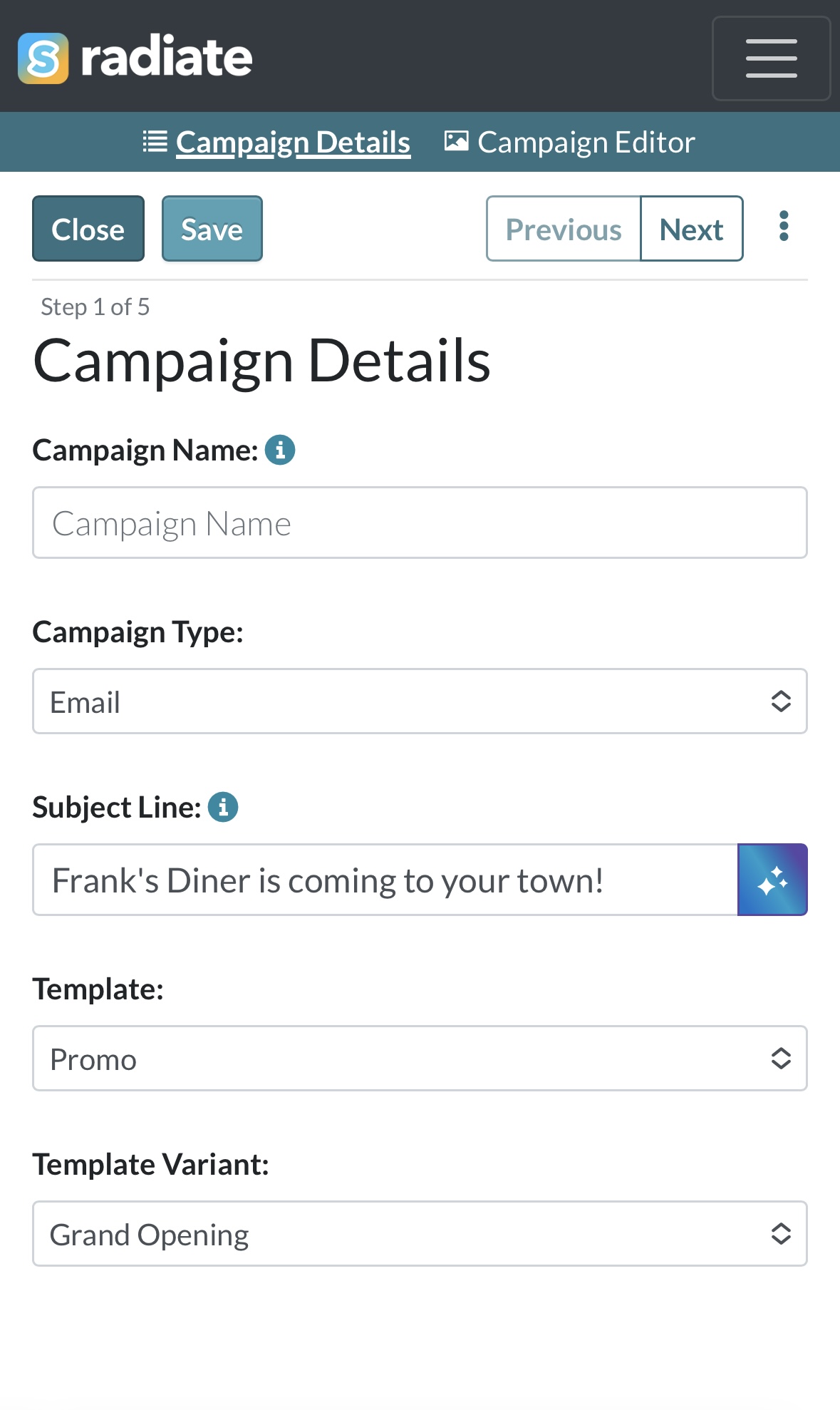Go to the Next step
The image size is (840, 1410).
coord(692,229)
